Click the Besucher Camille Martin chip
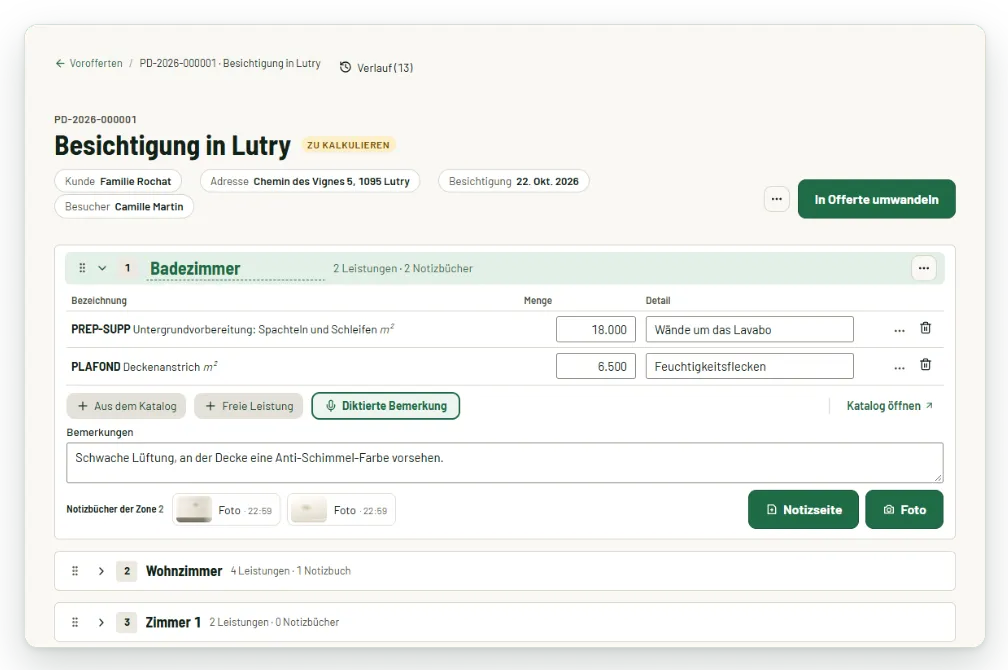This screenshot has height=670, width=1008. coord(124,206)
